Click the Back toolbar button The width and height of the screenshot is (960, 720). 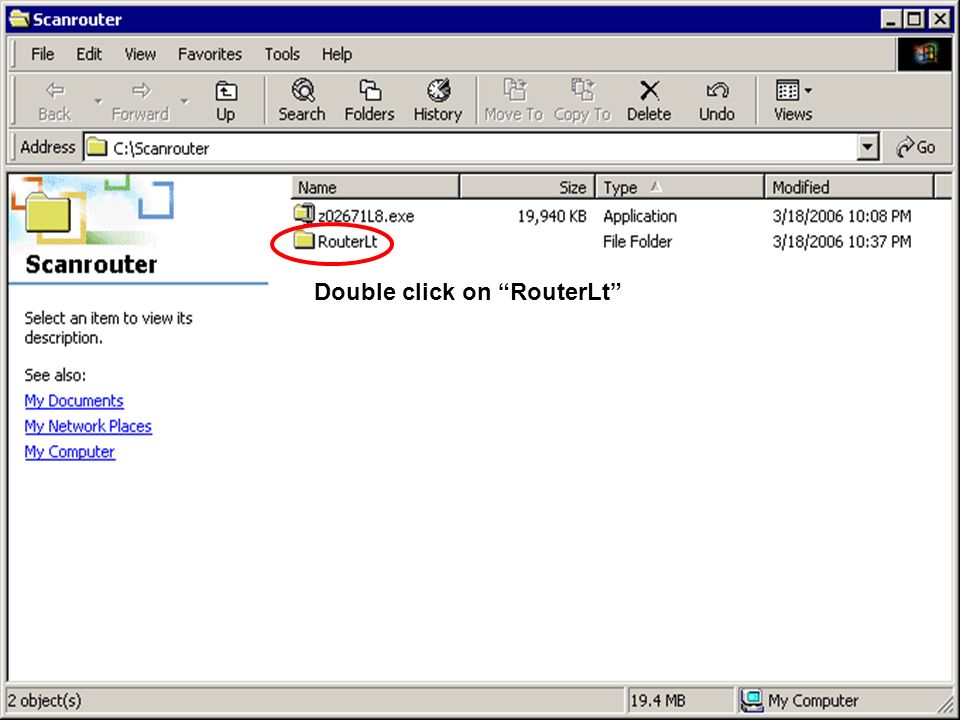[54, 101]
